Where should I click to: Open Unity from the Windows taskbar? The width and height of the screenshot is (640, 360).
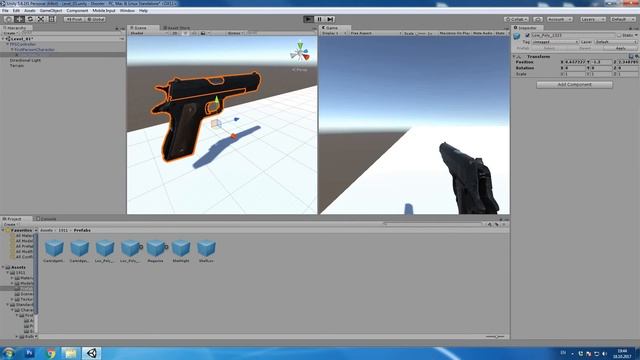point(91,353)
